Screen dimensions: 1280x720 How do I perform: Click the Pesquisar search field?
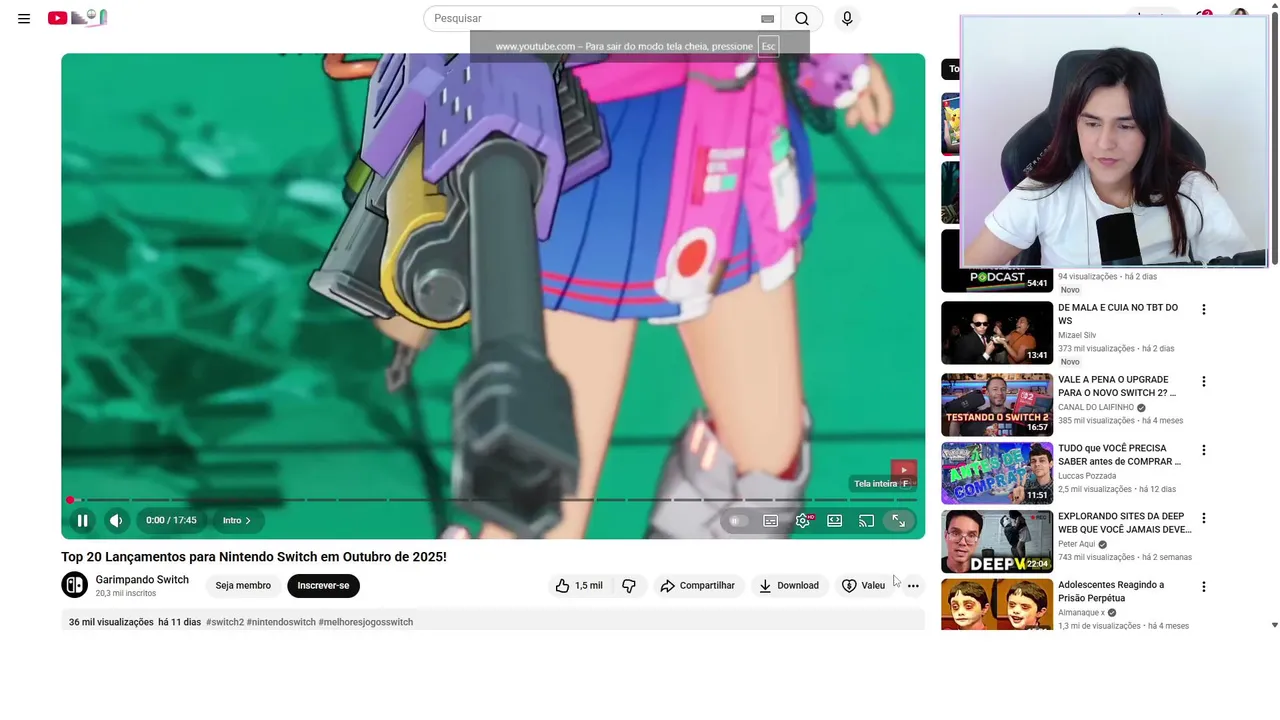[594, 18]
